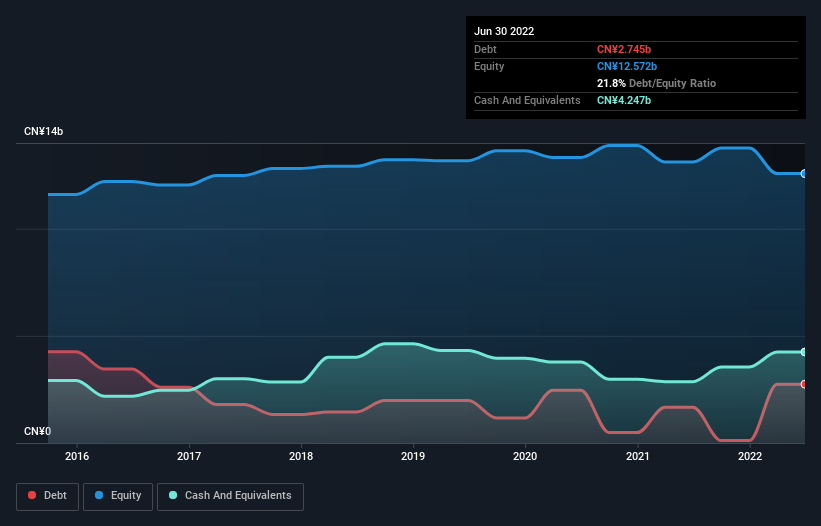
Task: Click the 2017 x-axis label
Action: pos(189,456)
